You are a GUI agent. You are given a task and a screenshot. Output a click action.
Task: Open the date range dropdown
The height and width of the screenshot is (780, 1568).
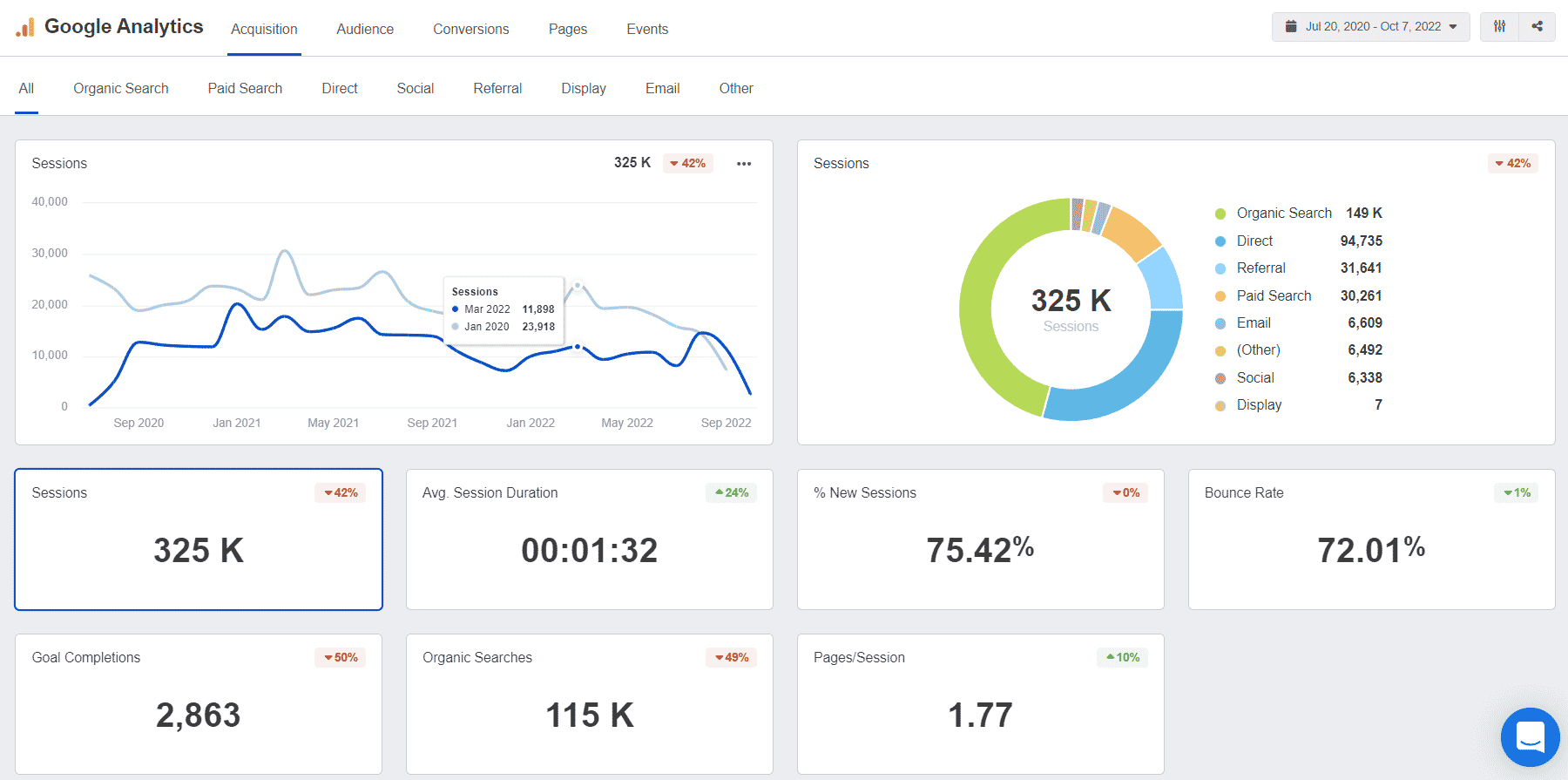[x=1370, y=26]
